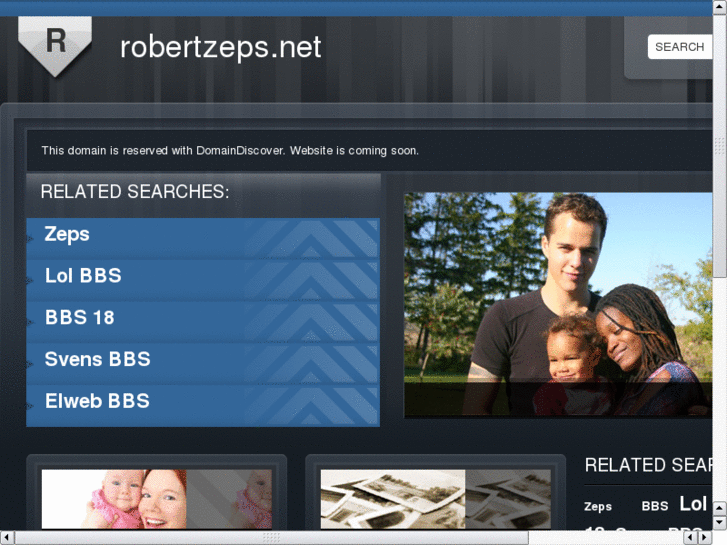Open the mother and baby thumbnail
The height and width of the screenshot is (545, 727).
coord(157,499)
